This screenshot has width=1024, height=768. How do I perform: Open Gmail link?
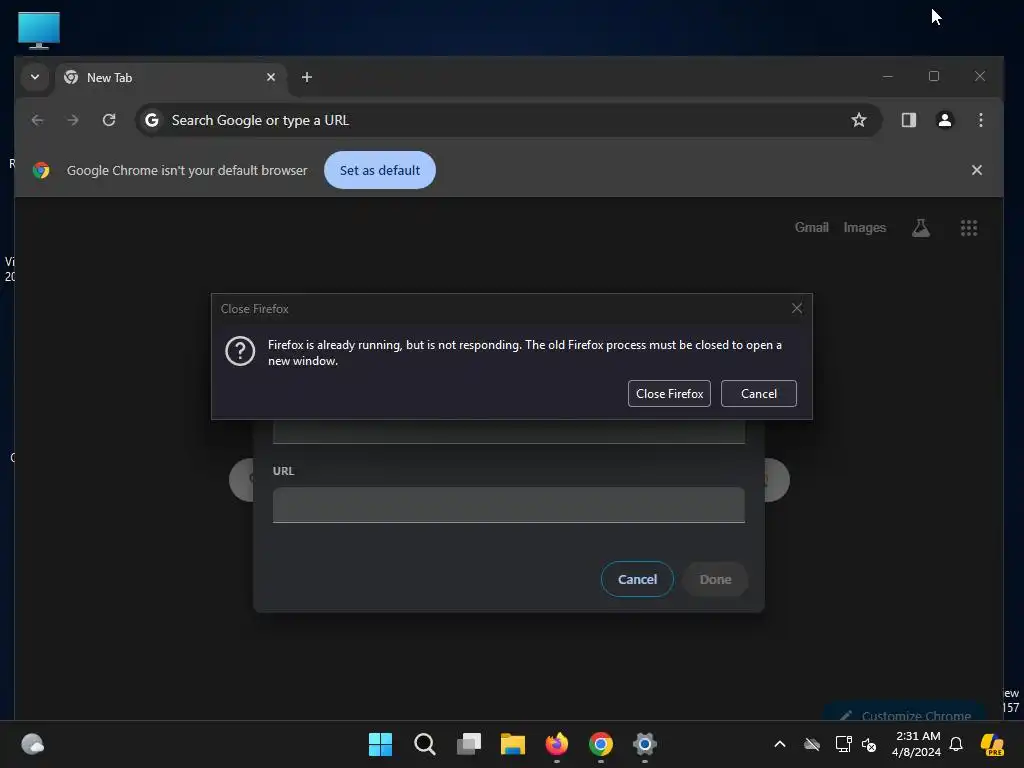(x=811, y=227)
